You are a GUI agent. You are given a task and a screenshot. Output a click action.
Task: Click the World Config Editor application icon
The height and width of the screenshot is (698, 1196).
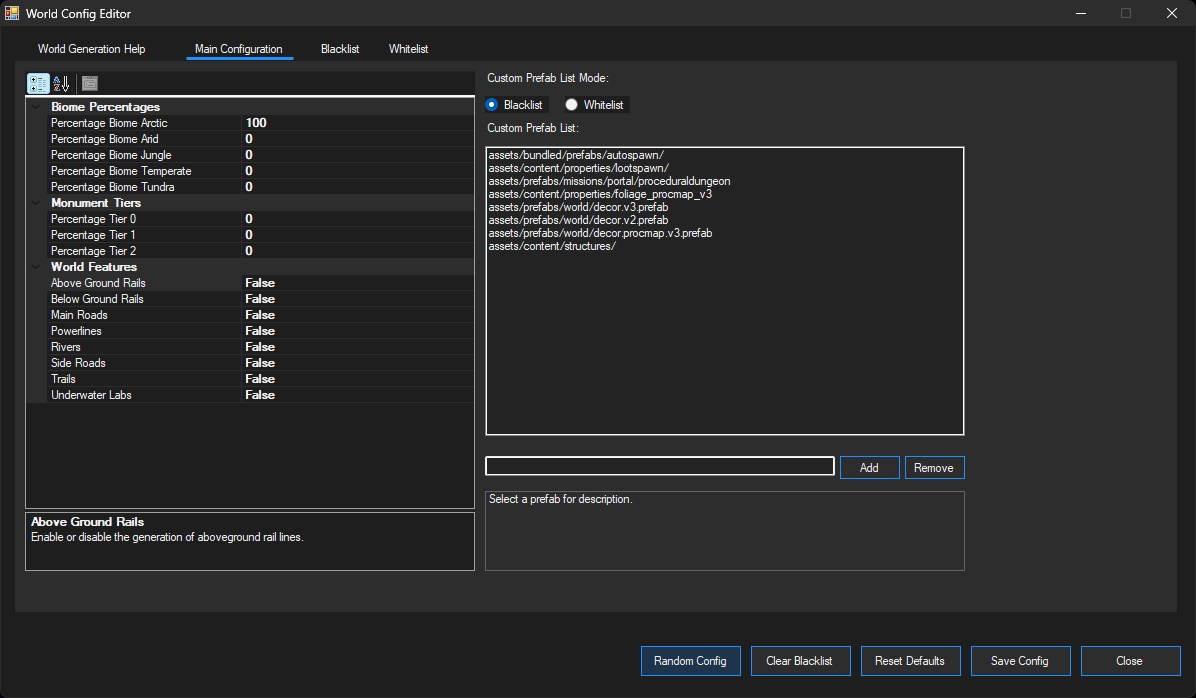tap(13, 13)
